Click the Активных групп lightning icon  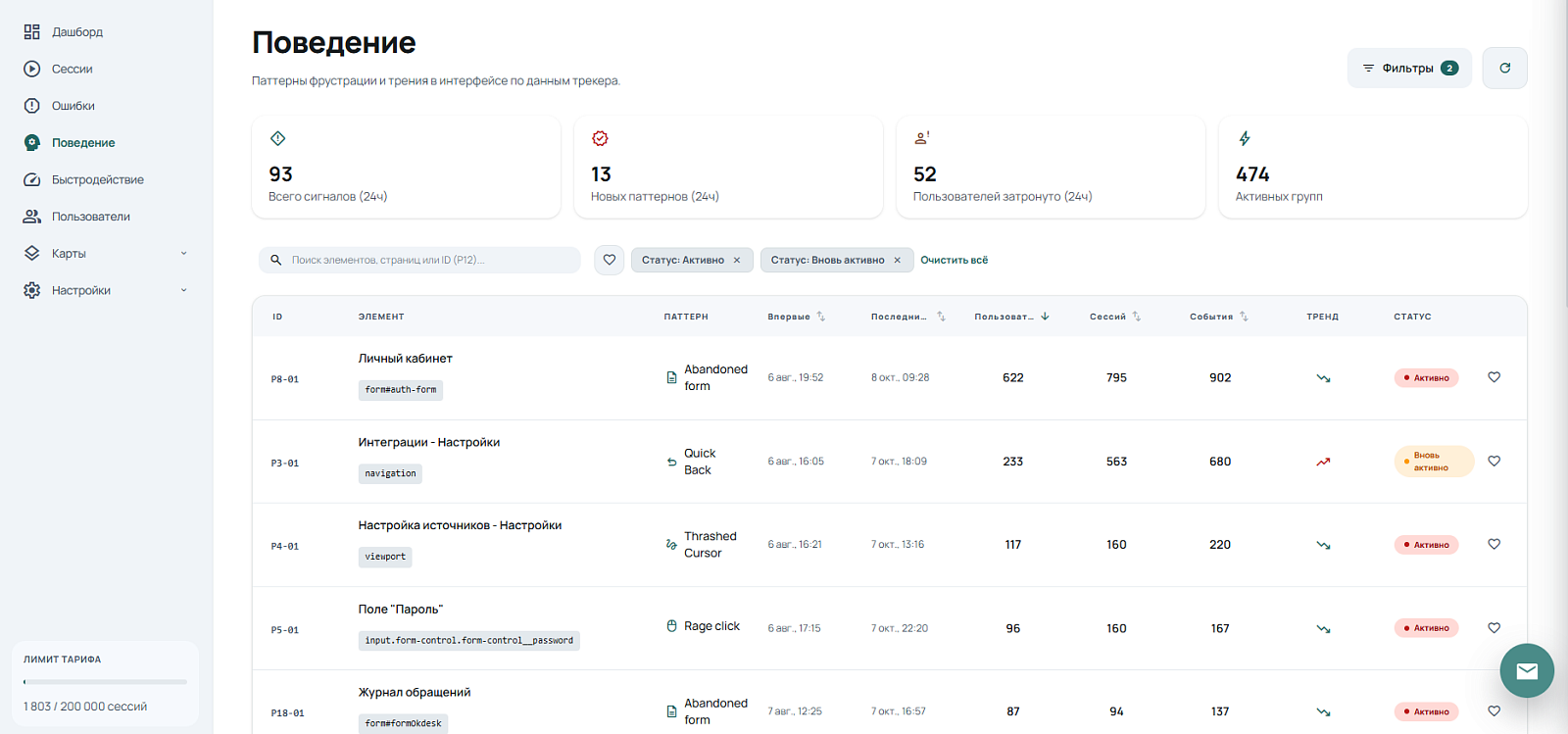(x=1245, y=139)
